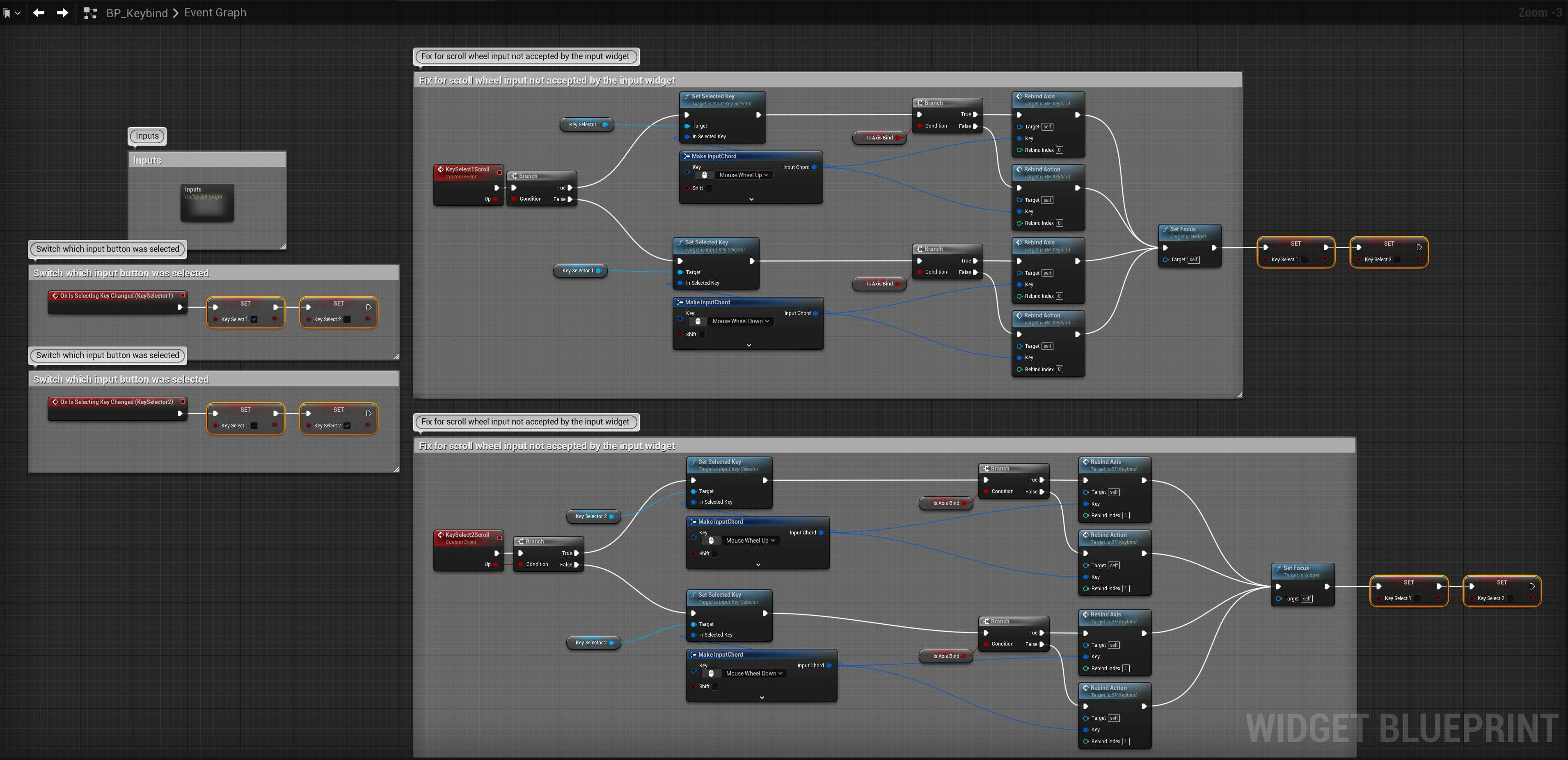
Task: Click the back navigation arrow
Action: 39,13
